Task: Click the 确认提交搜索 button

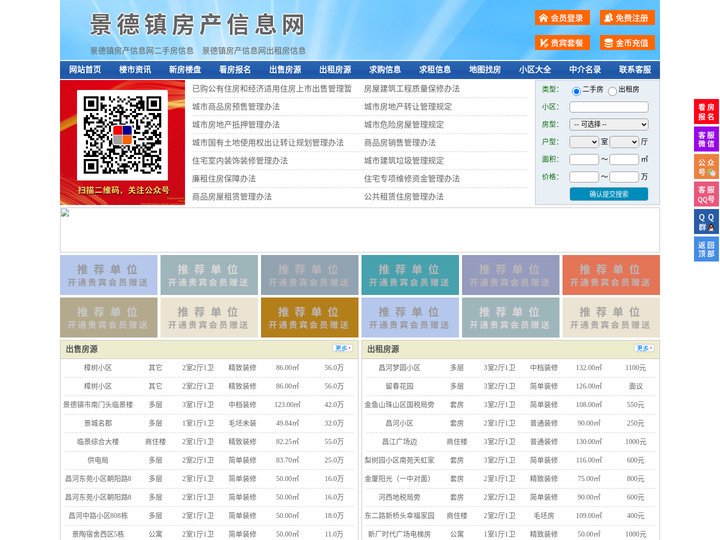Action: pyautogui.click(x=609, y=194)
